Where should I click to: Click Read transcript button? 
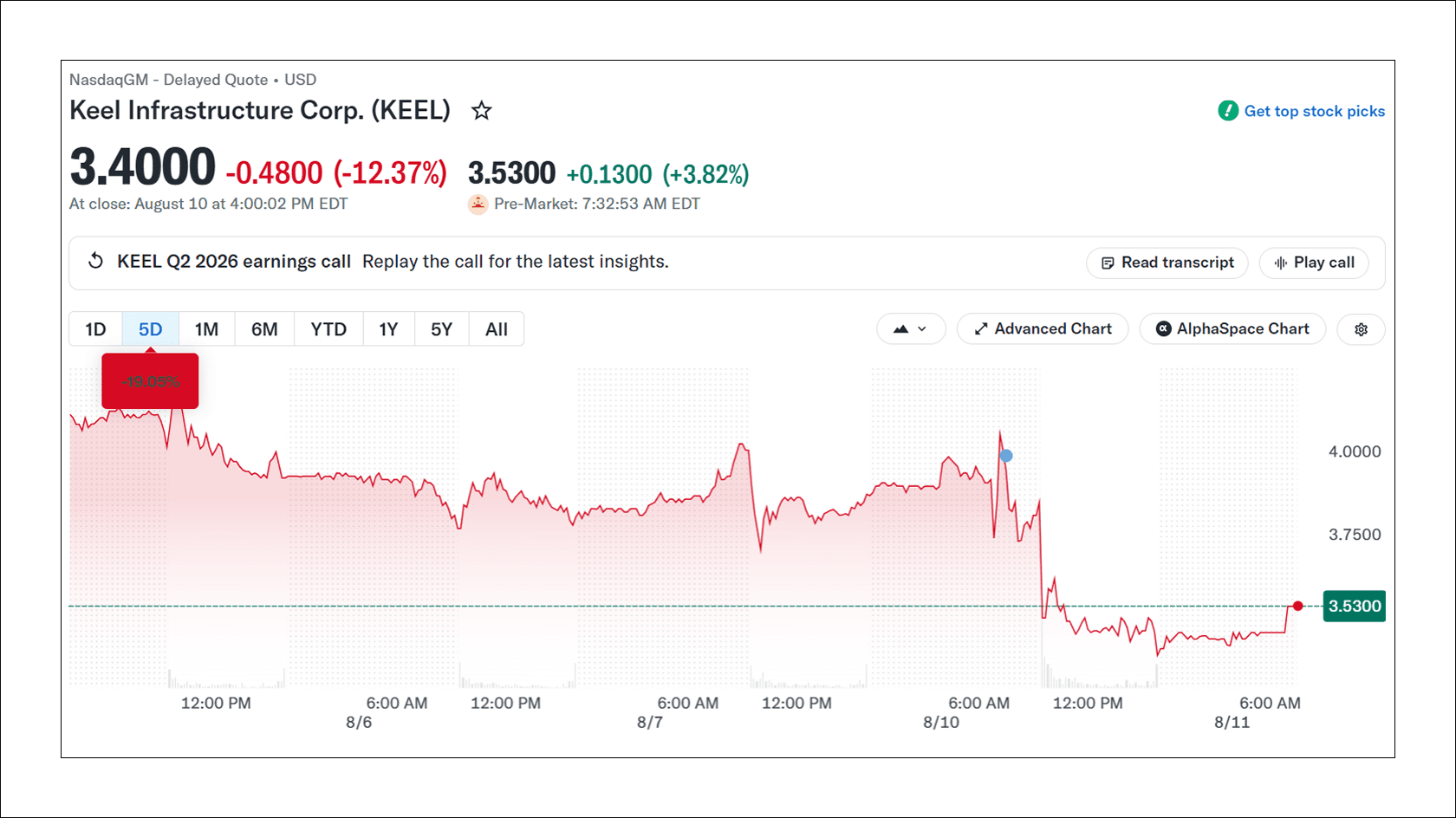[x=1167, y=263]
